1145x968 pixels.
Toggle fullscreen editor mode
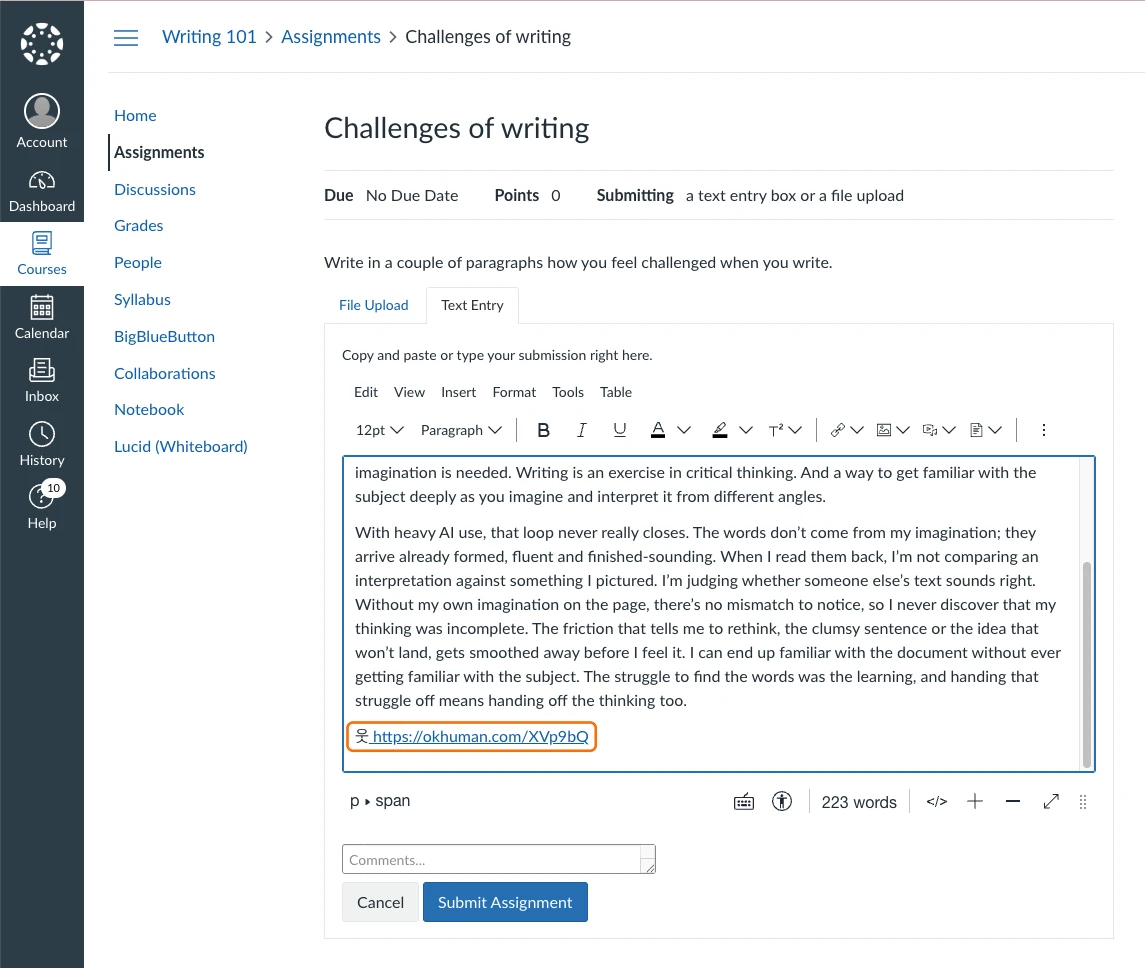[1051, 802]
